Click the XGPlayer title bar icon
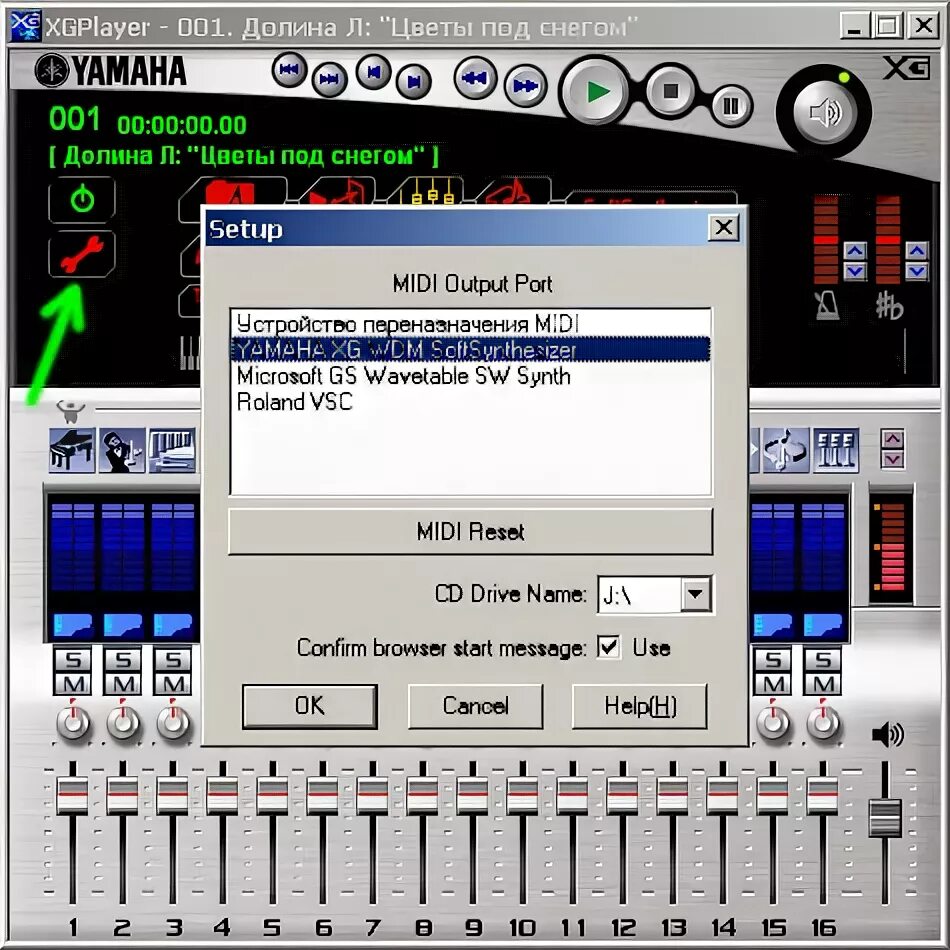This screenshot has height=950, width=950. 25,26
